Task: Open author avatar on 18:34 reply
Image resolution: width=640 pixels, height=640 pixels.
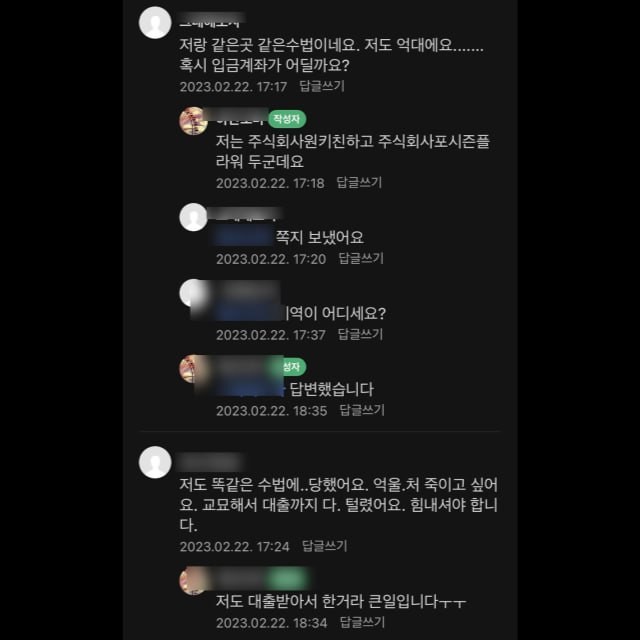Action: click(x=193, y=580)
